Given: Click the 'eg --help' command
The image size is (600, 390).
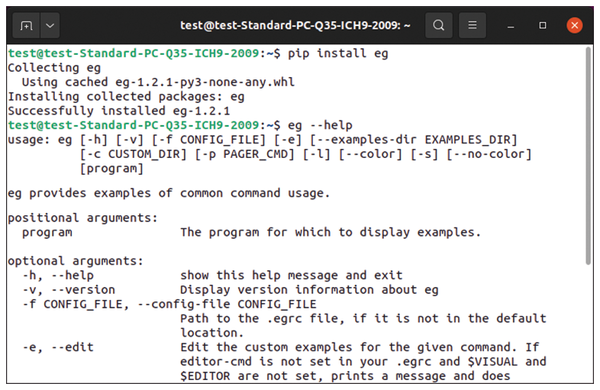Looking at the screenshot, I should pos(320,125).
